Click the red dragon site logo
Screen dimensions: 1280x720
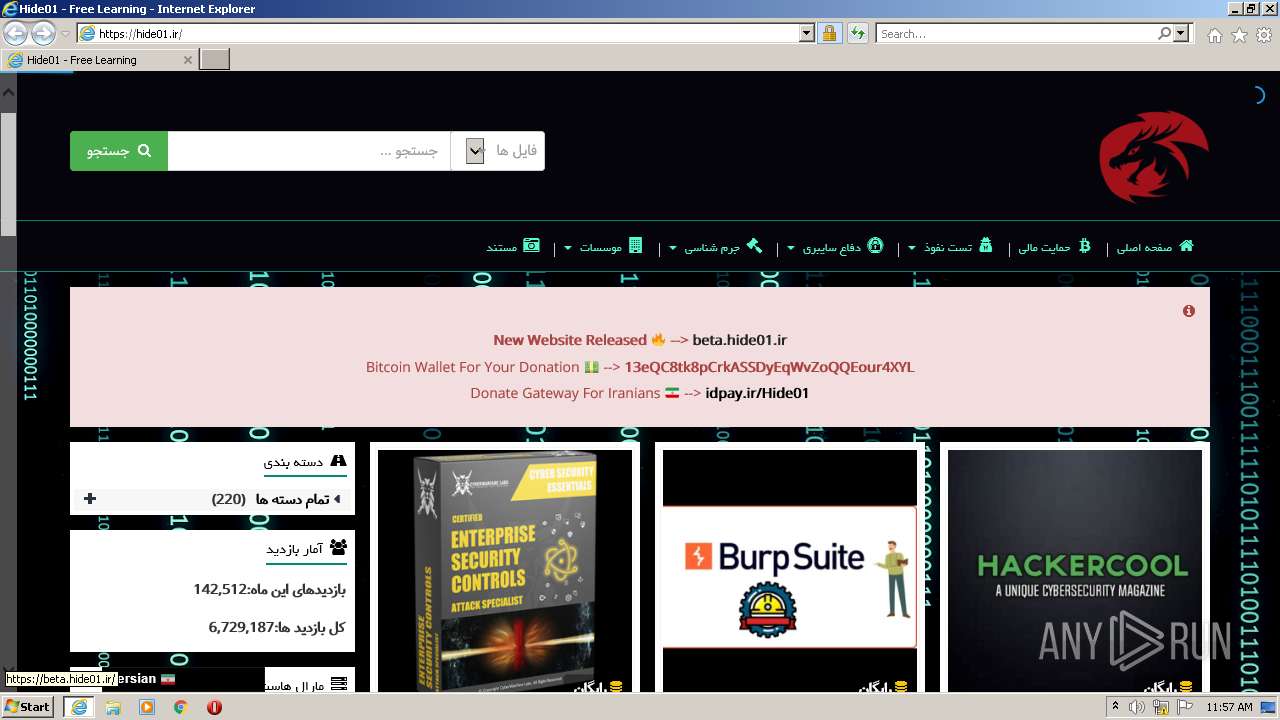click(1153, 157)
